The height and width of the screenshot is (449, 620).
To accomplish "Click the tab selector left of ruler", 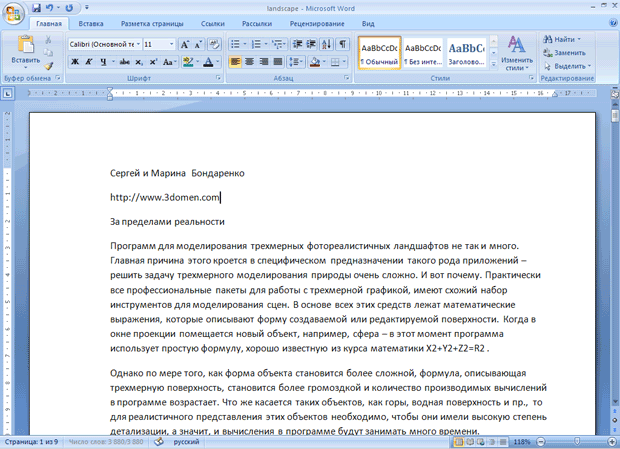I will tap(8, 94).
